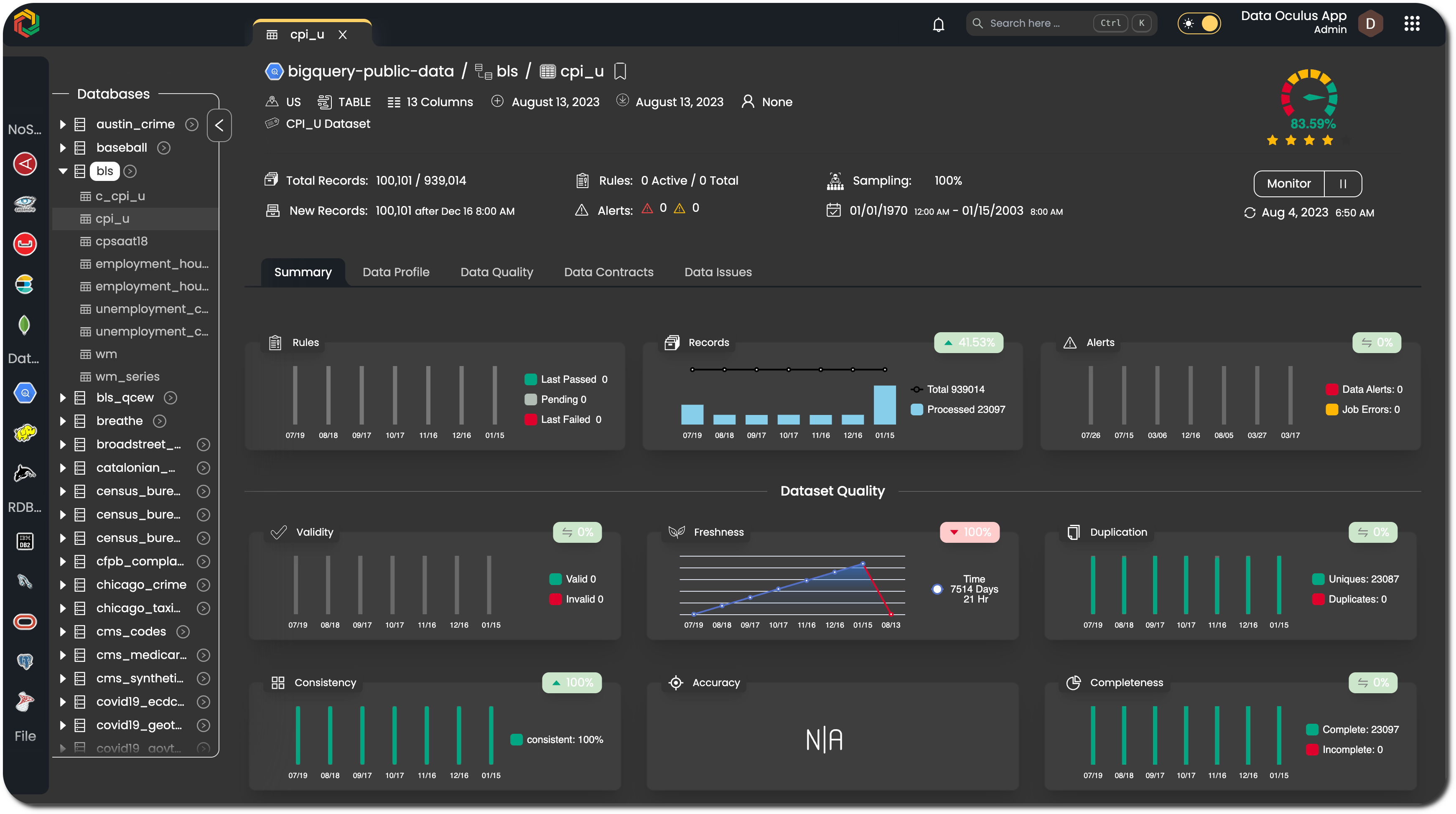This screenshot has height=814, width=1456.
Task: Click the Data Oculus logo
Action: click(26, 24)
